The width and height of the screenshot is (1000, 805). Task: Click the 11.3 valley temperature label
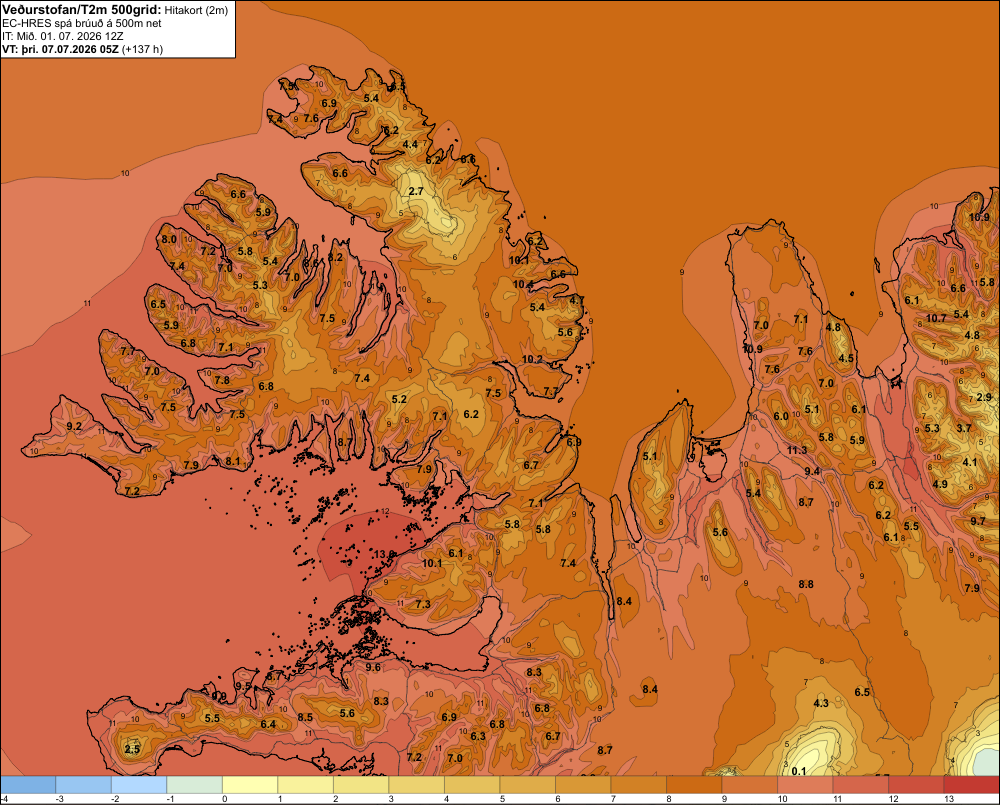(797, 450)
